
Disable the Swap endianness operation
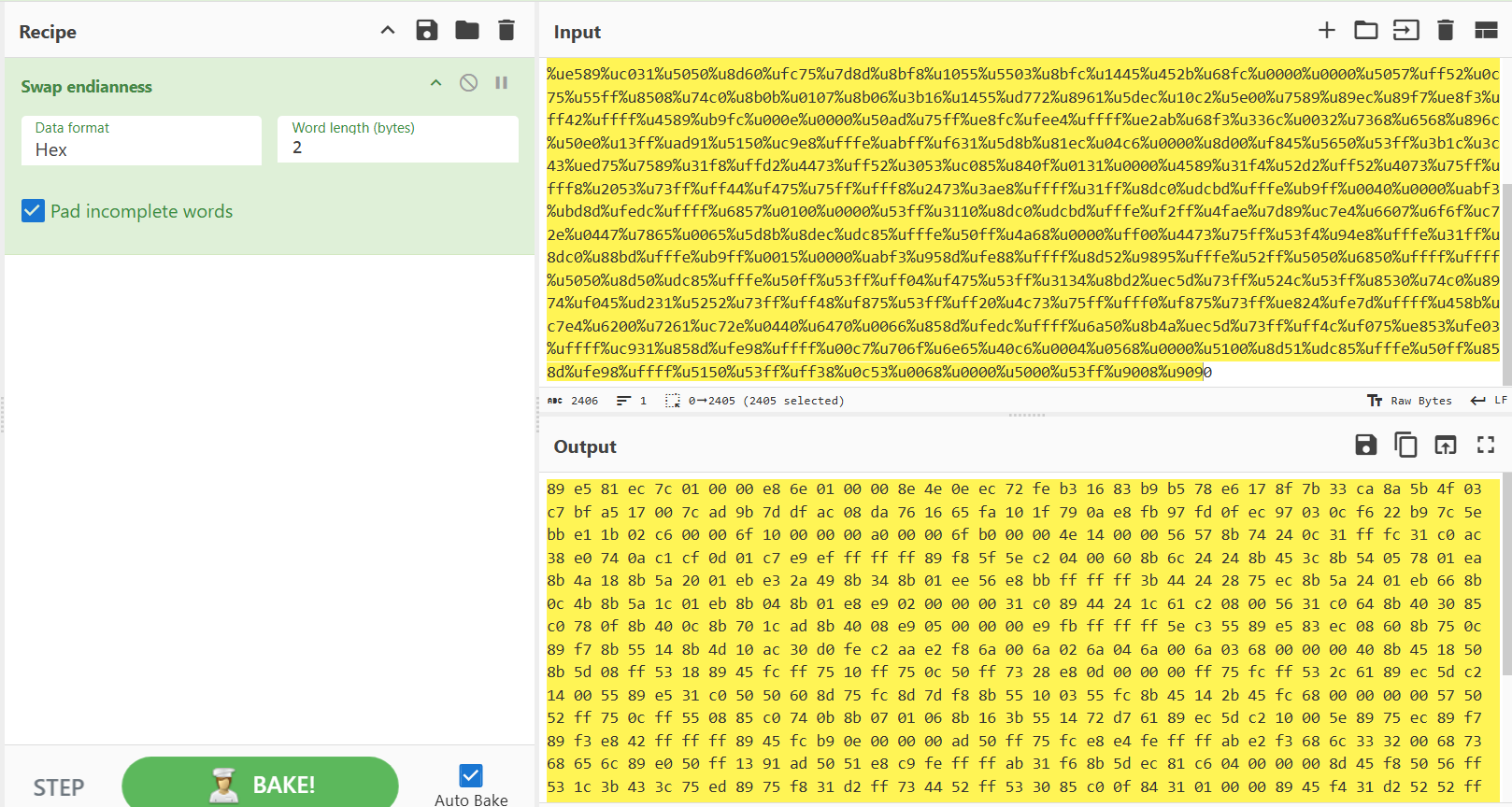tap(469, 83)
